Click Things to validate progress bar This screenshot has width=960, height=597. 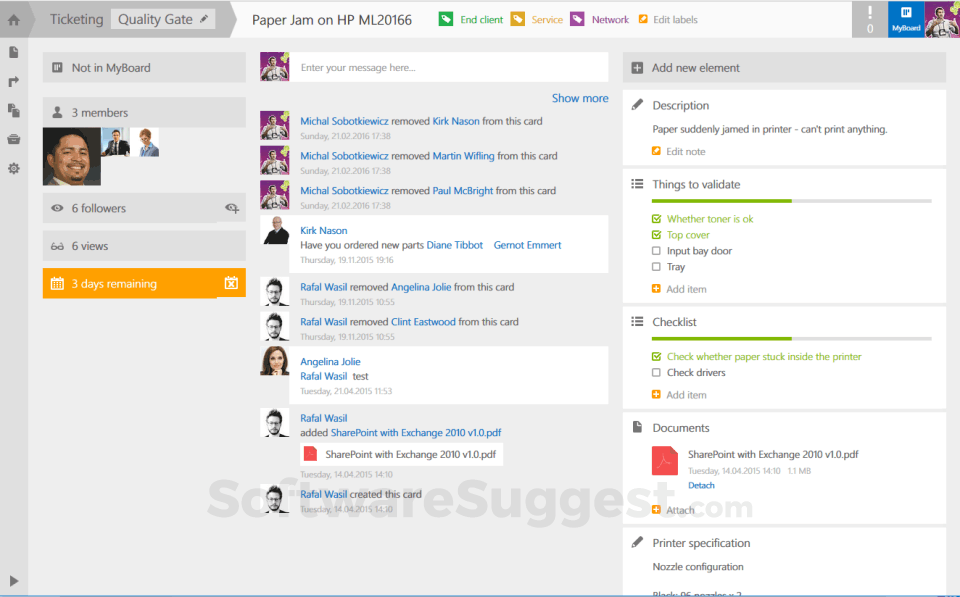792,201
